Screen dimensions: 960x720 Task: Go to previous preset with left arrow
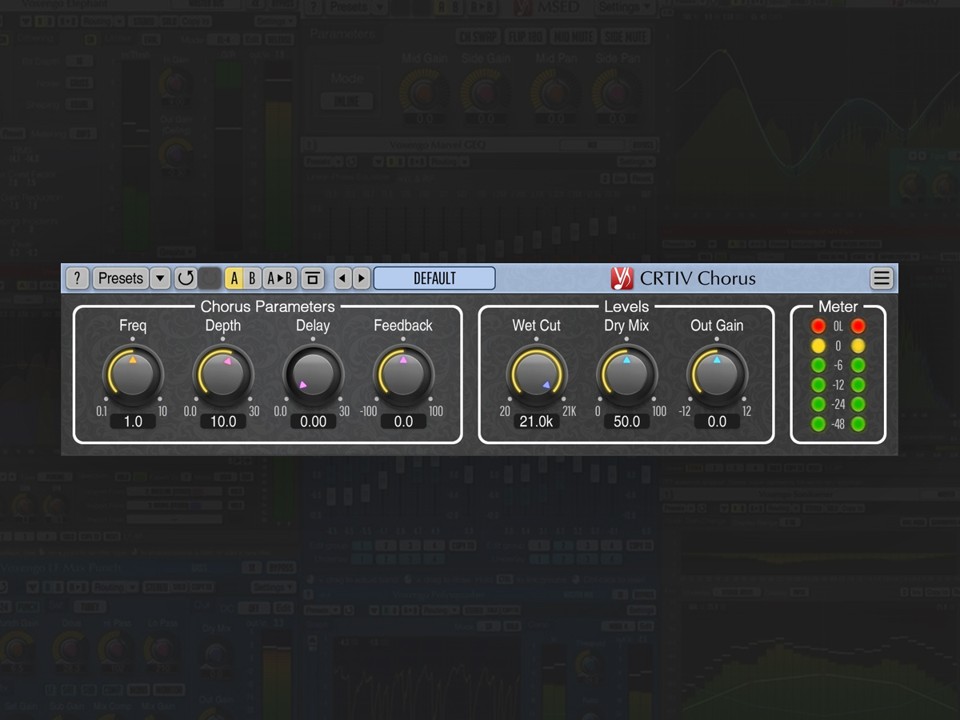tap(342, 279)
